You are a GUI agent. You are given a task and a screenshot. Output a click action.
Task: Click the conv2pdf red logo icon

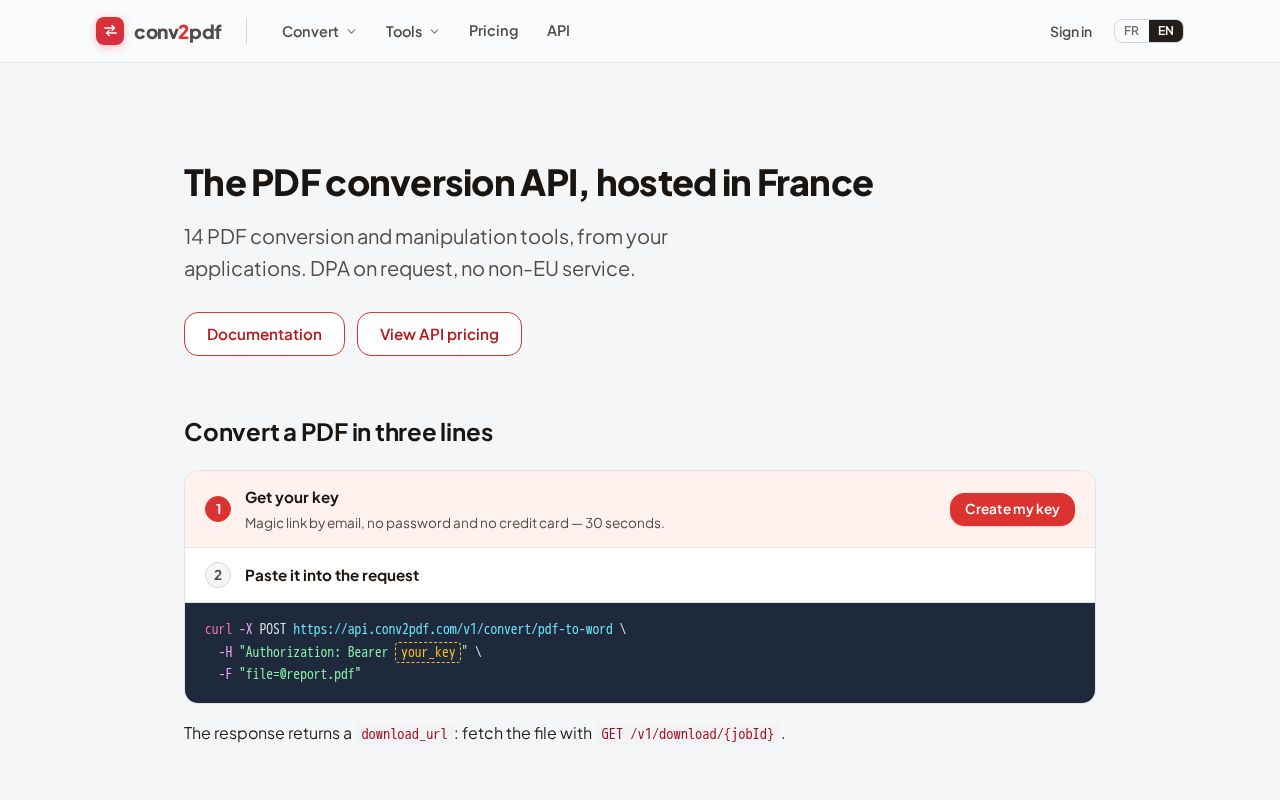[x=110, y=31]
